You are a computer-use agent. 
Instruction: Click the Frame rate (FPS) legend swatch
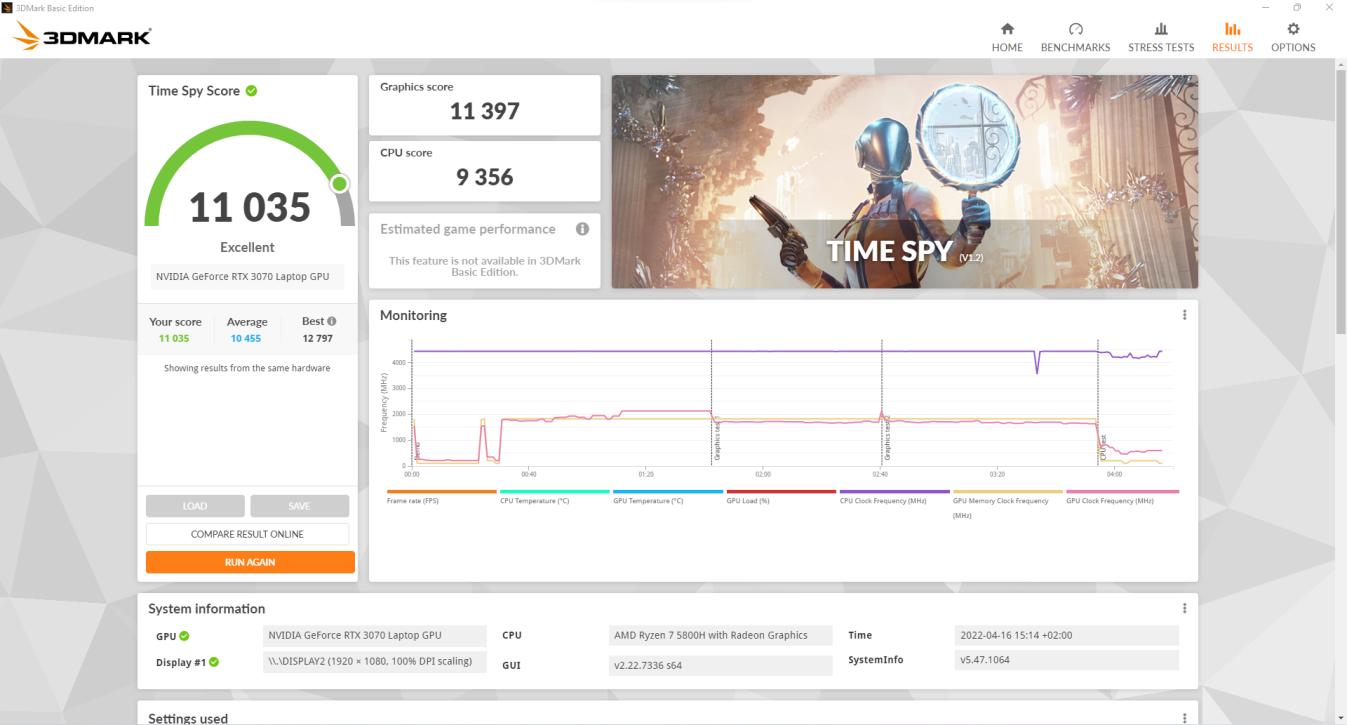[x=442, y=489]
